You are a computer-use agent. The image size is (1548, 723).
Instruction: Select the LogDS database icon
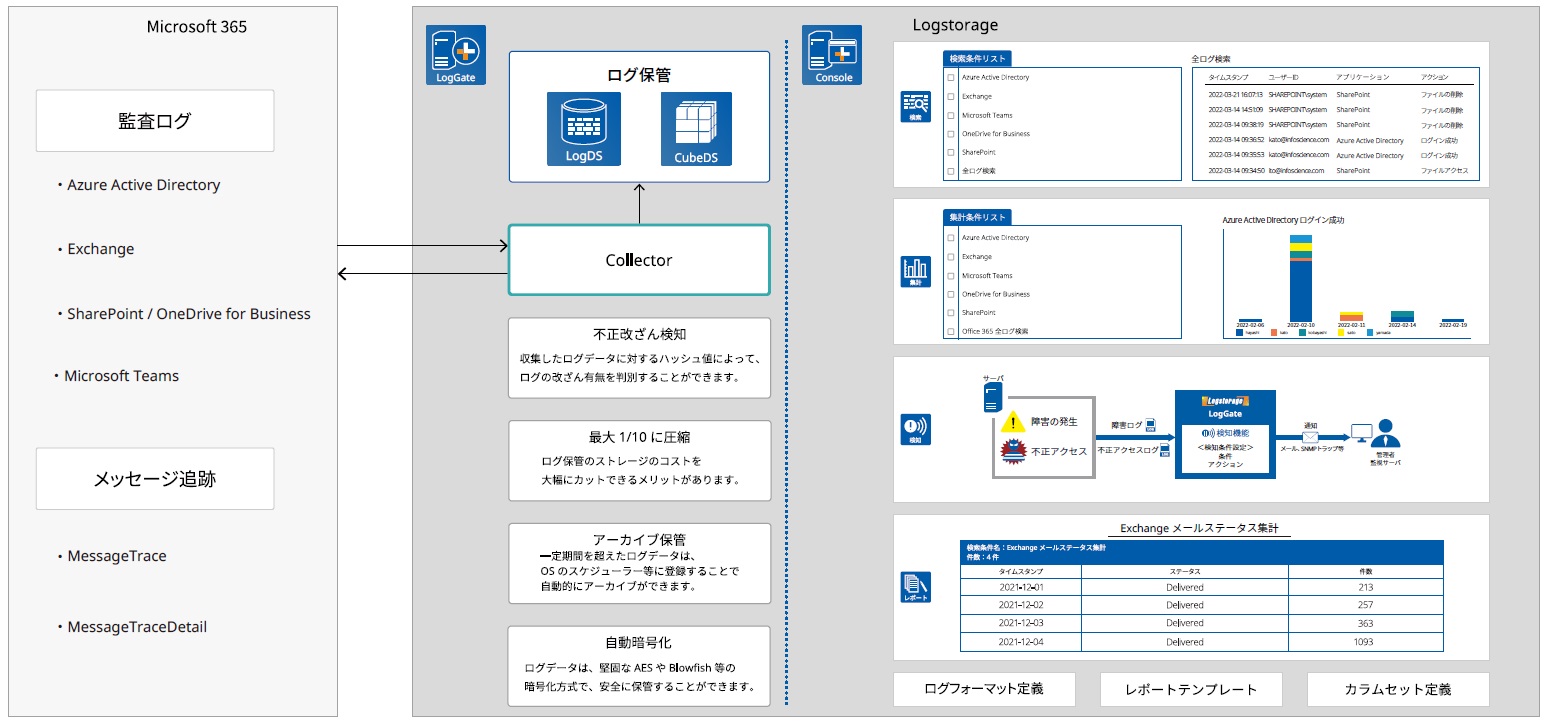(583, 129)
